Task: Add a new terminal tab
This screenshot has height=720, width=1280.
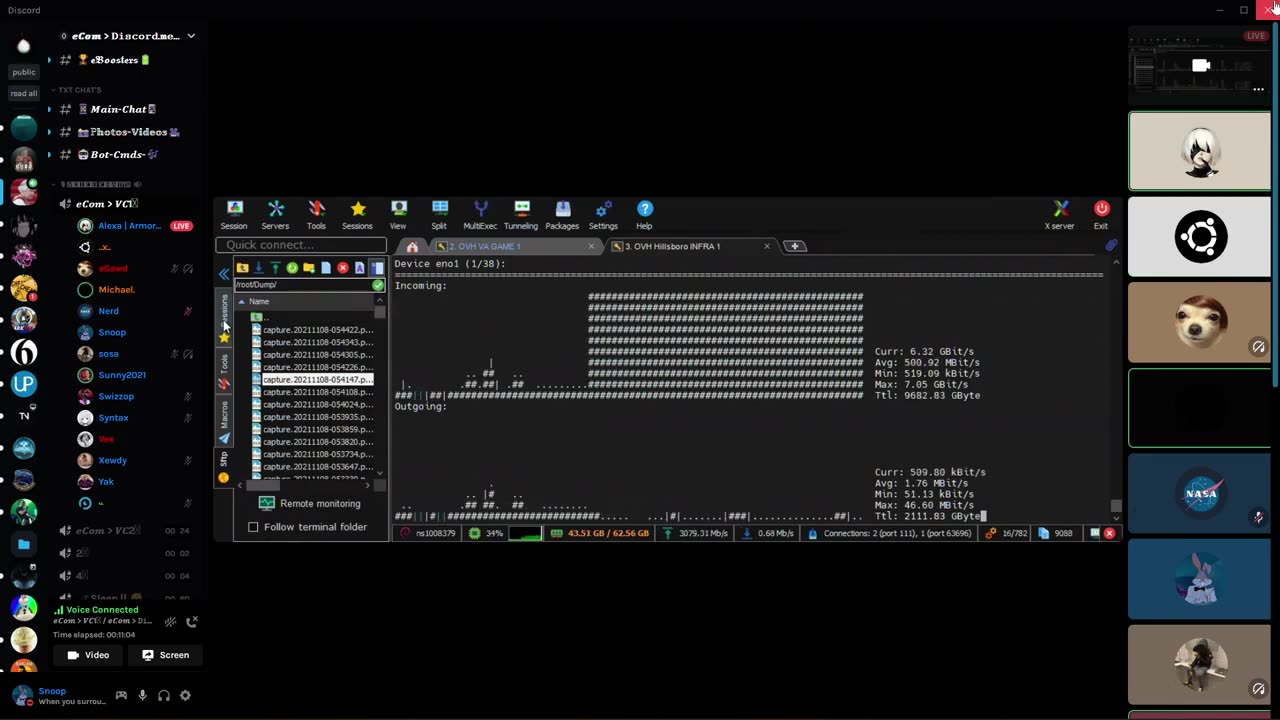Action: click(795, 246)
